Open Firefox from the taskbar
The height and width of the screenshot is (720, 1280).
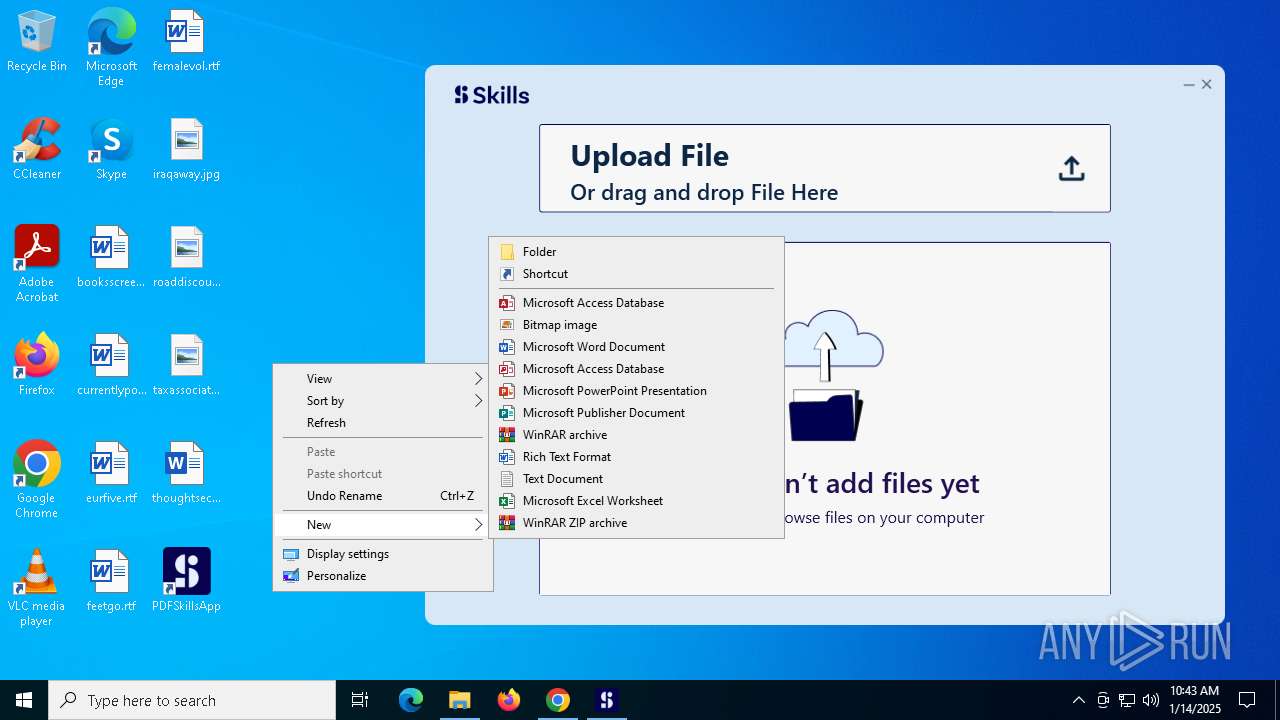click(508, 700)
